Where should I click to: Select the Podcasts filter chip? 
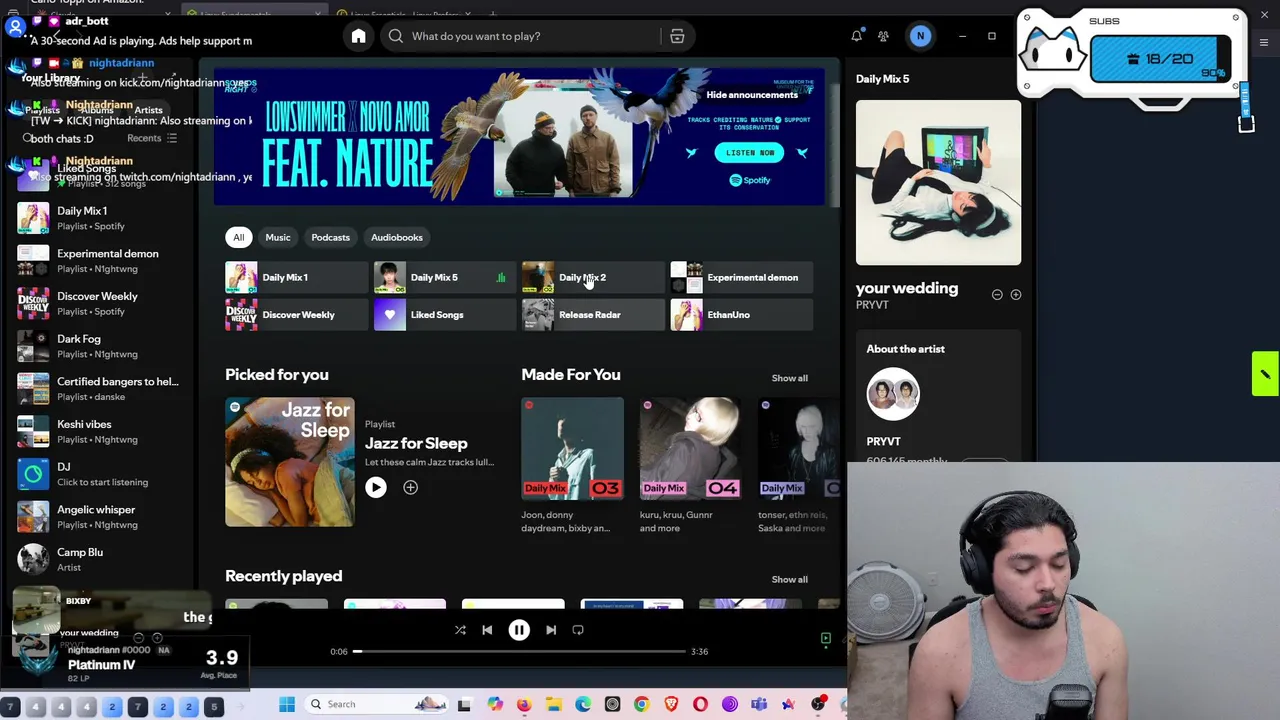[331, 237]
